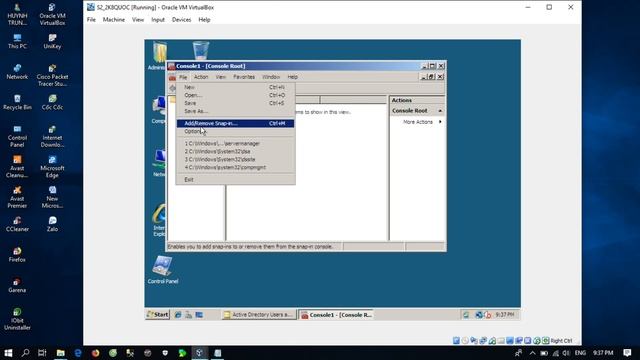640x360 pixels.
Task: Select the Zalo desktop icon
Action: point(52,224)
